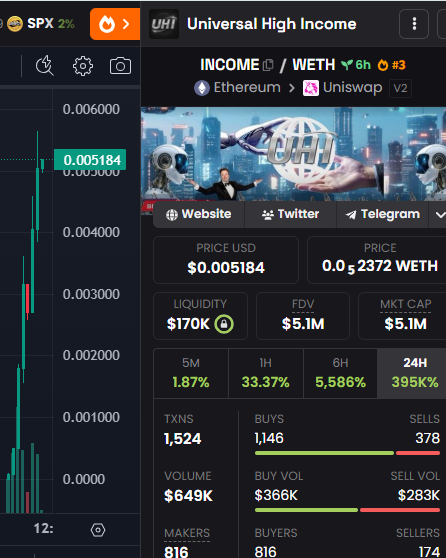Image resolution: width=446 pixels, height=558 pixels.
Task: Click the Ethereum chain name
Action: pos(247,88)
